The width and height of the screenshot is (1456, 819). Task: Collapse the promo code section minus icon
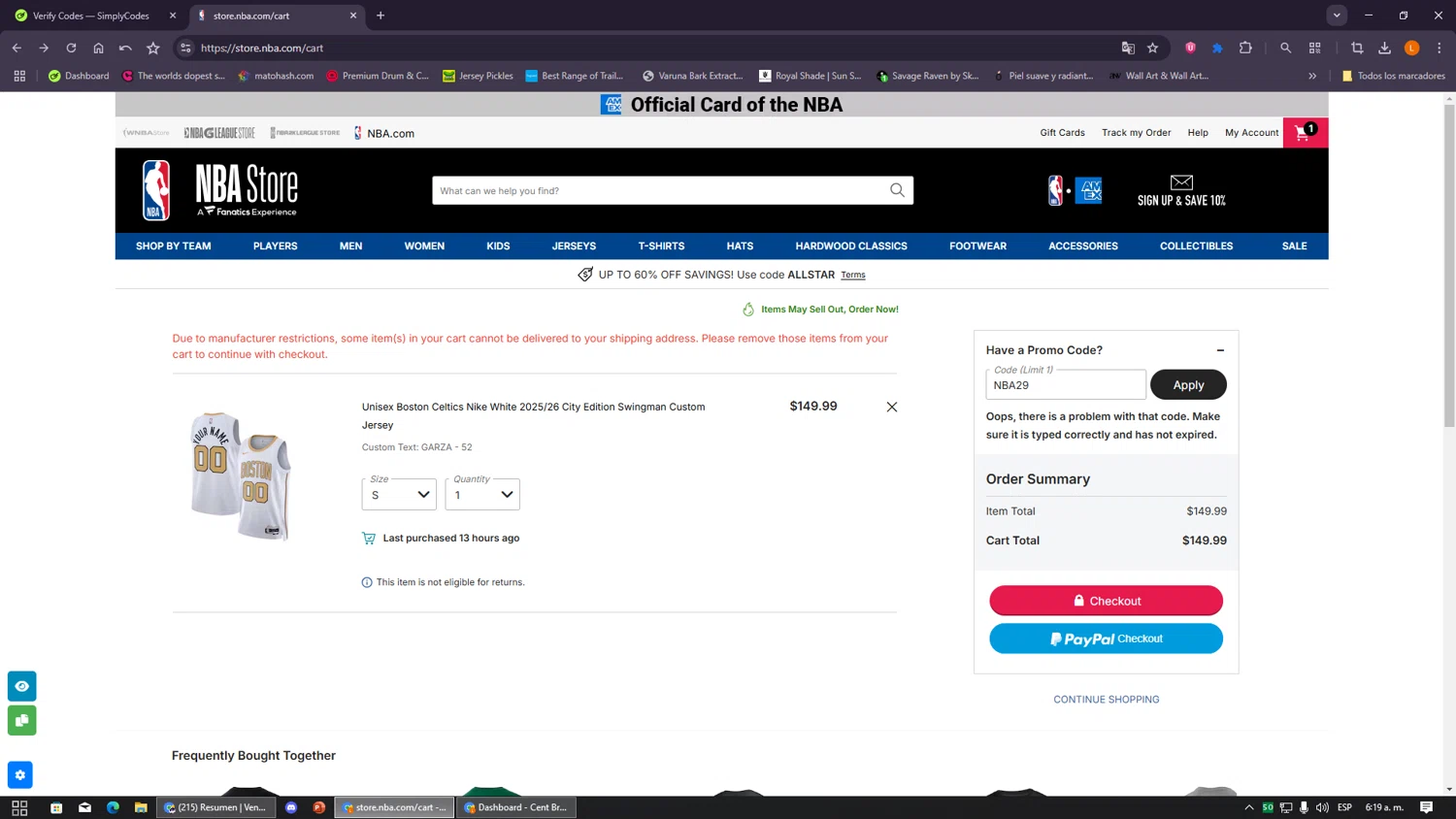(x=1220, y=350)
